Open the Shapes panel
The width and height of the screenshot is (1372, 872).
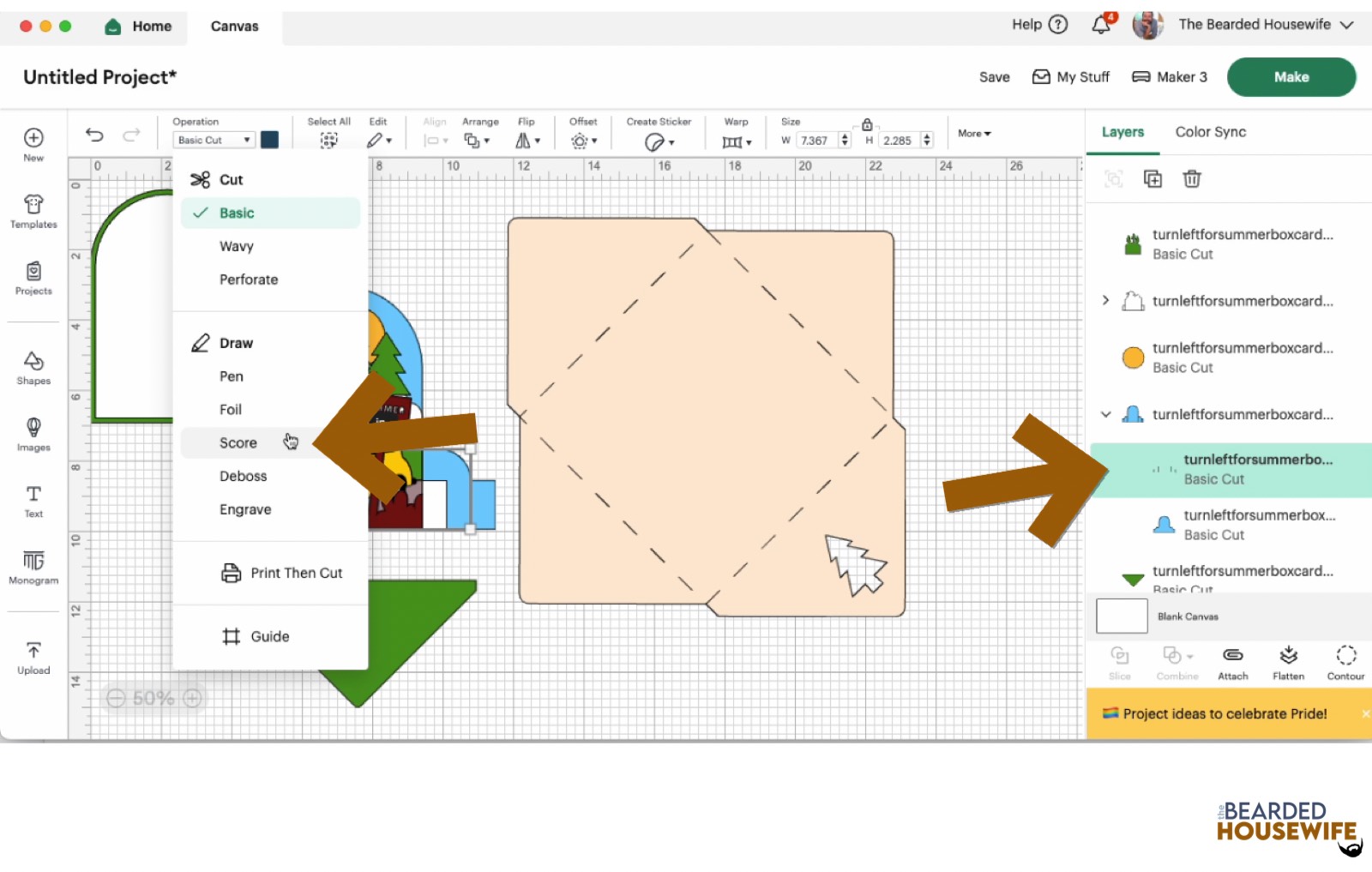(33, 368)
